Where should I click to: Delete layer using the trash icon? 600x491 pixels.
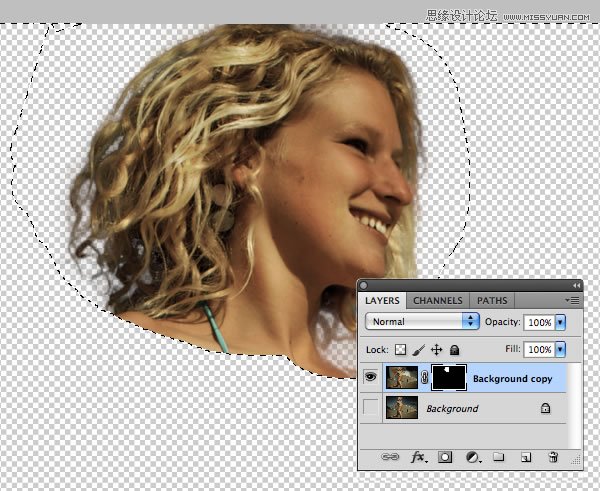(553, 456)
